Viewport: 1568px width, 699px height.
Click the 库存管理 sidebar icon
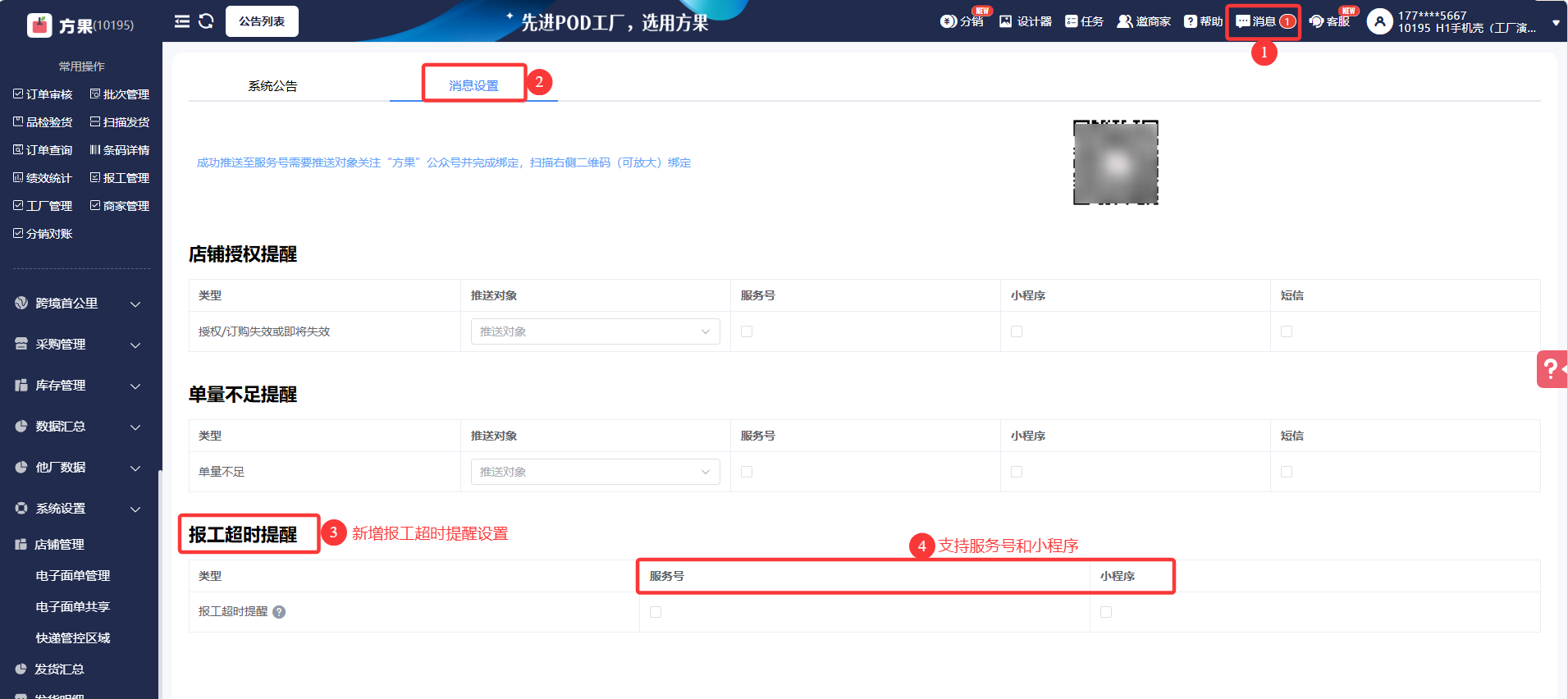tap(21, 385)
